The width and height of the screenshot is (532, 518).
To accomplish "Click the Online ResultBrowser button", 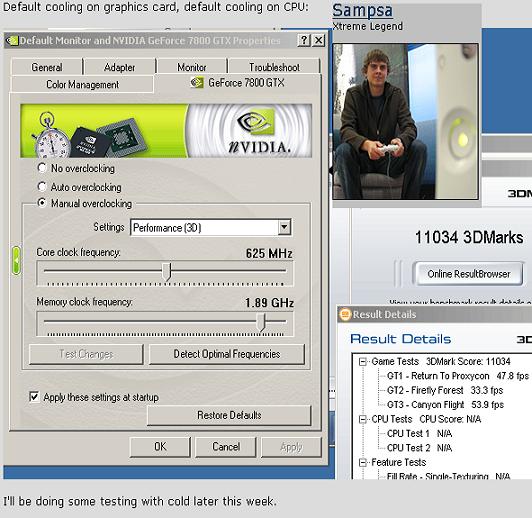I will 468,274.
